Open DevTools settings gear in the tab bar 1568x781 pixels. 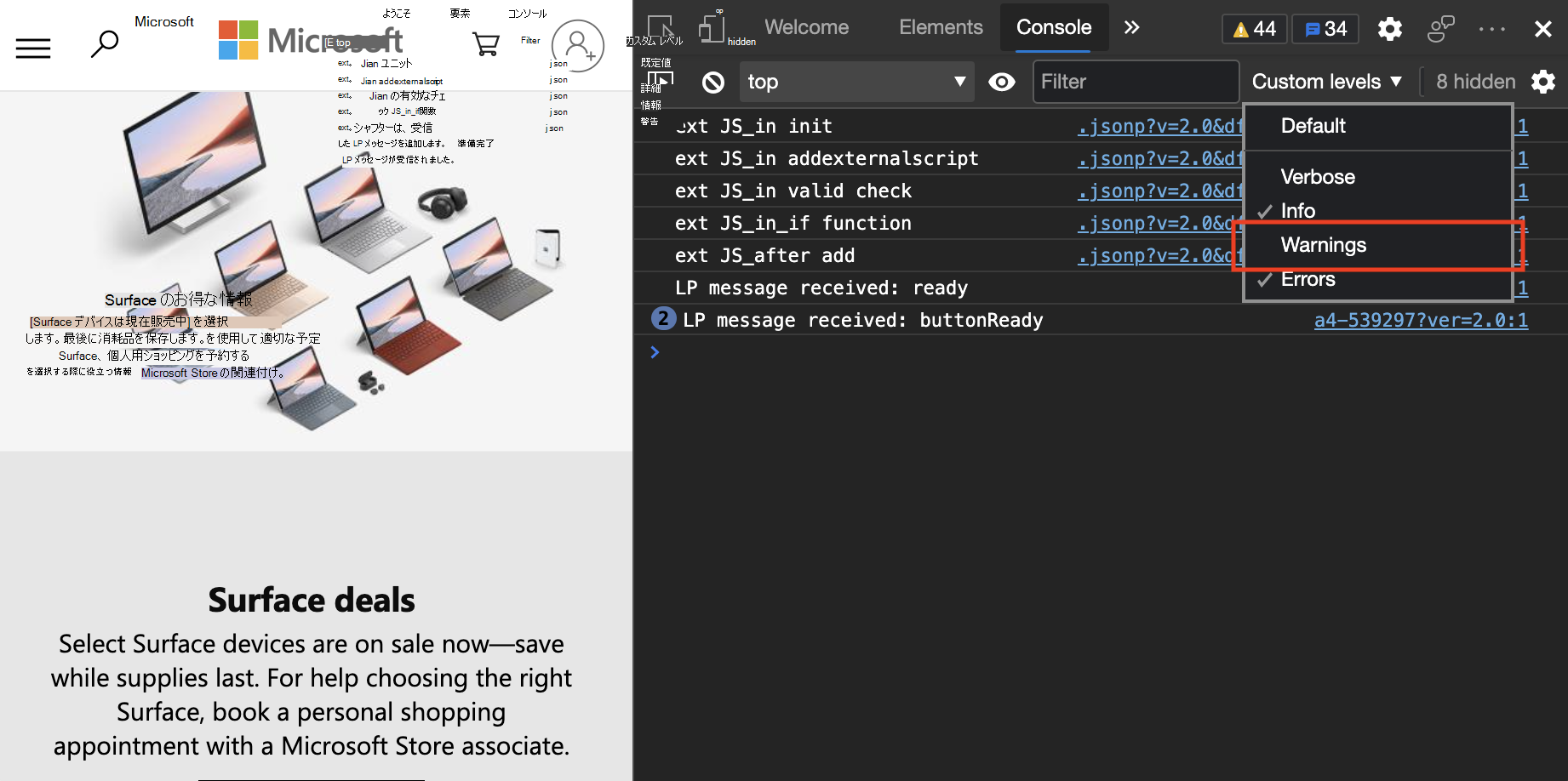point(1390,29)
